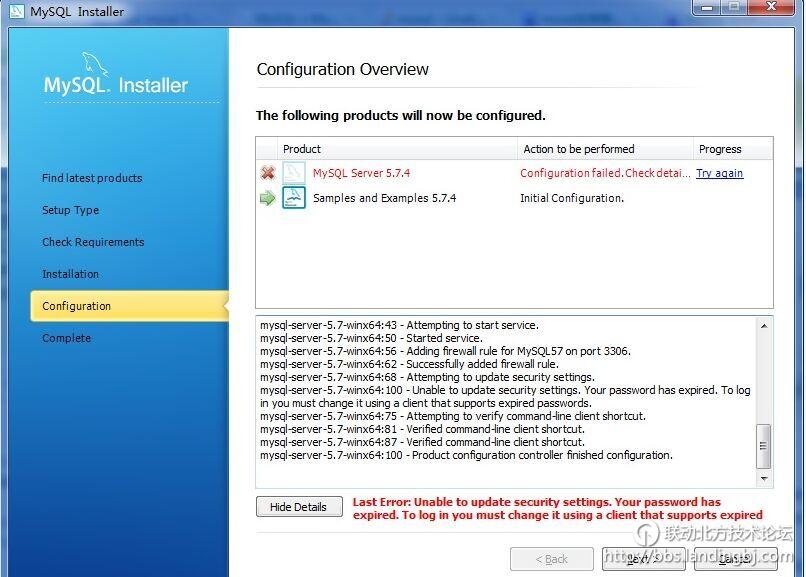Click the log scrollbar down arrow
This screenshot has height=577, width=806.
(x=765, y=479)
